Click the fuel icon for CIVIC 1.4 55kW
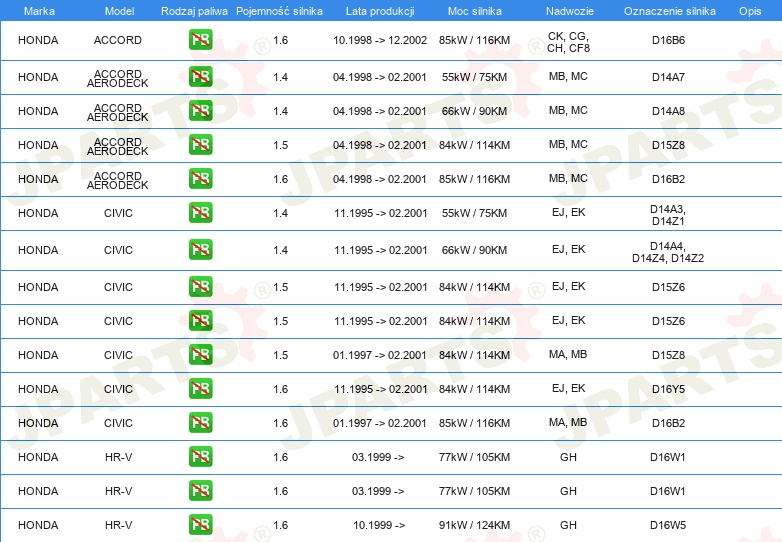Image resolution: width=782 pixels, height=542 pixels. tap(200, 212)
